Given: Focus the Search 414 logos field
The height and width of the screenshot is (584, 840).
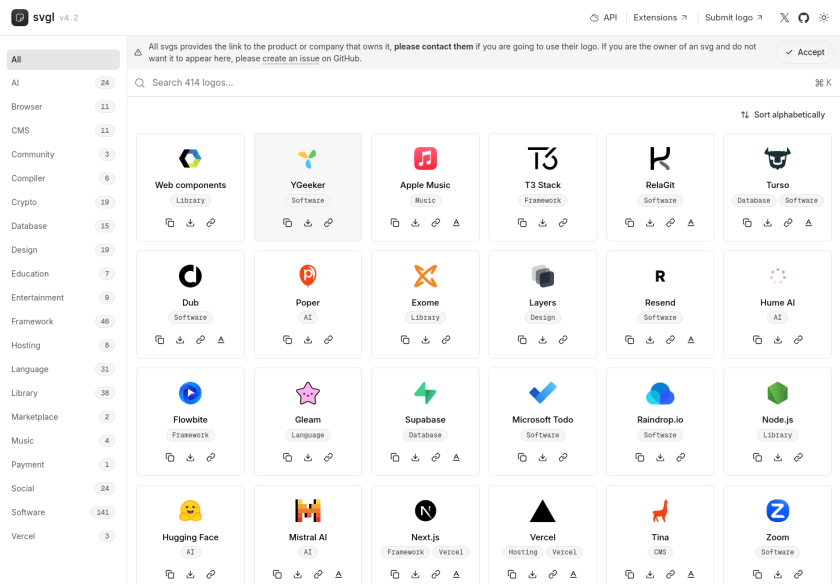Looking at the screenshot, I should point(482,83).
